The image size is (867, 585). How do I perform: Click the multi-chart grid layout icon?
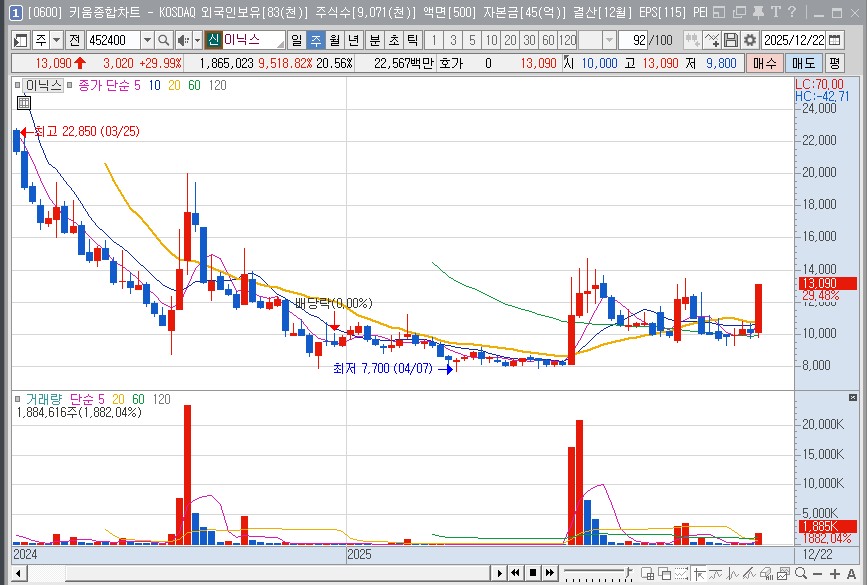pos(647,573)
